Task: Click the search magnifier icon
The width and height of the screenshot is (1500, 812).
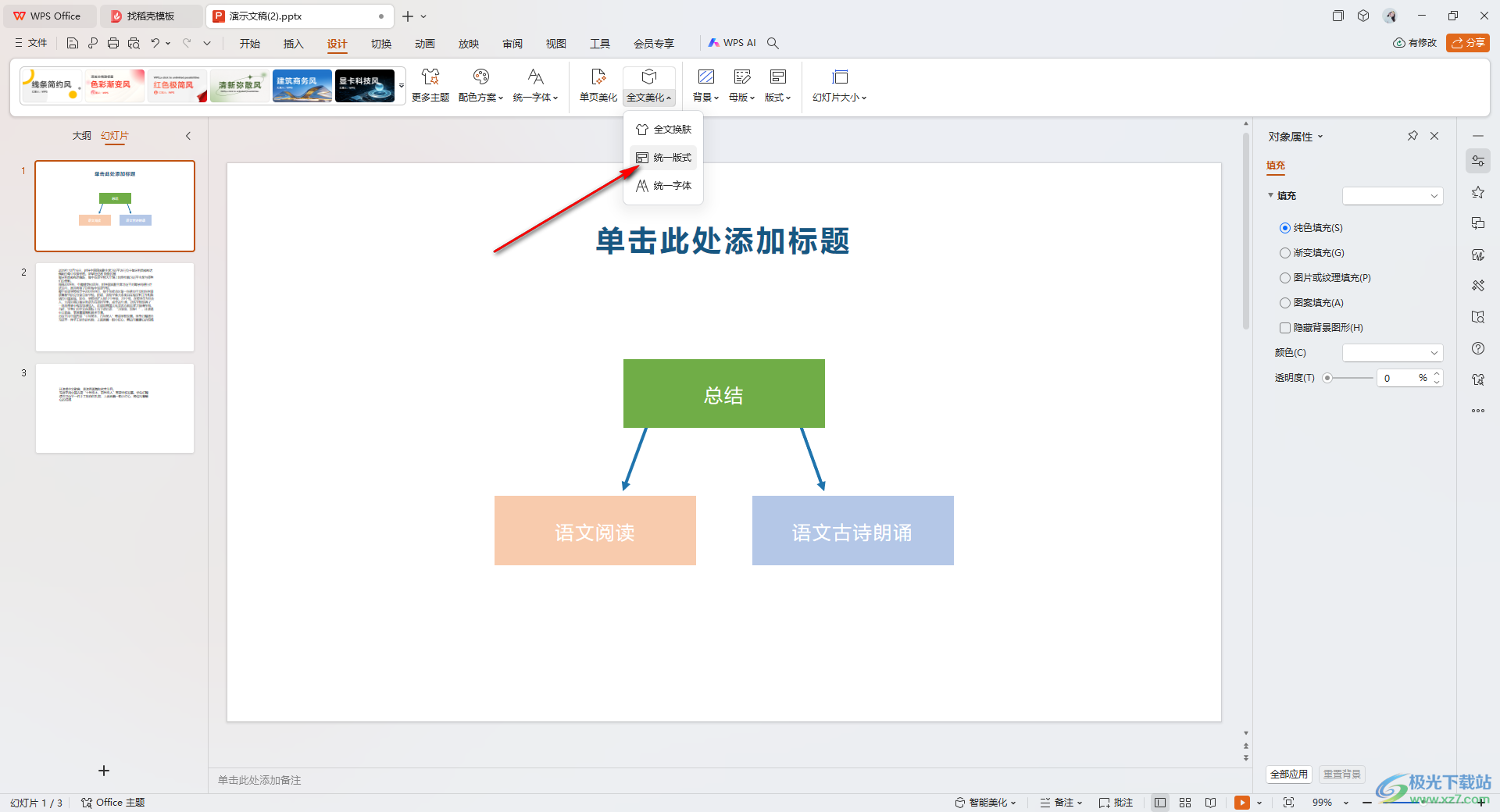Action: coord(773,43)
